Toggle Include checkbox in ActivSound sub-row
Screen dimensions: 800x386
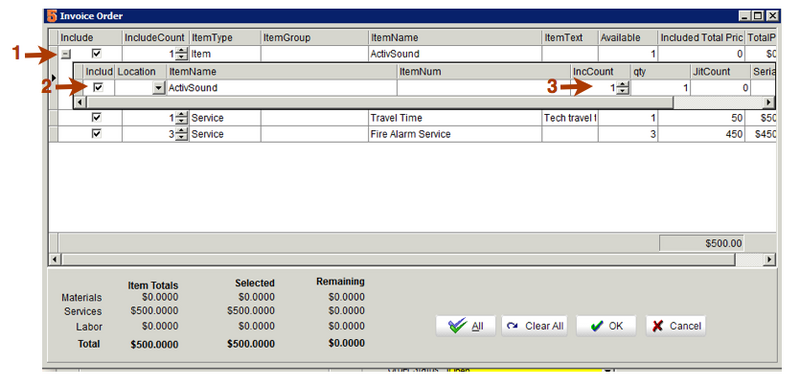click(x=98, y=87)
